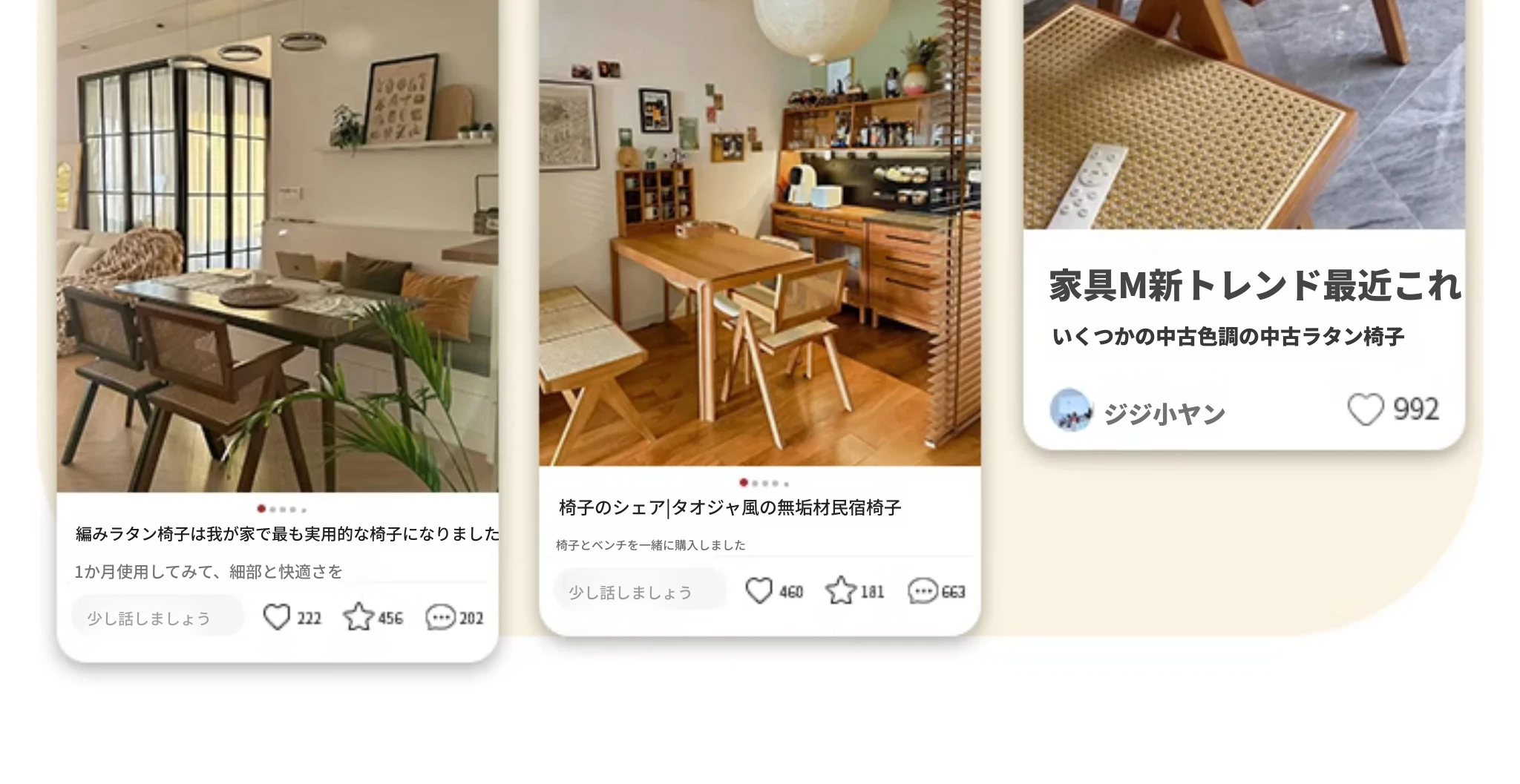
Task: Read the subtitle いくつかの中古色調の中古ラタン椅子
Action: (x=1228, y=337)
